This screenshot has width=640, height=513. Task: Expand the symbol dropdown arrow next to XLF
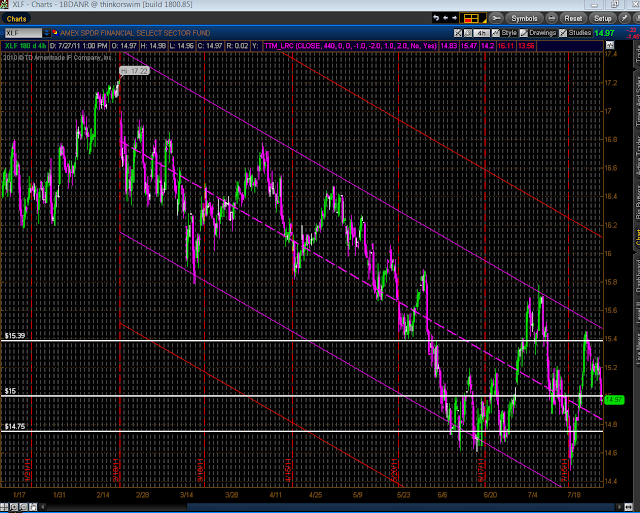point(47,33)
